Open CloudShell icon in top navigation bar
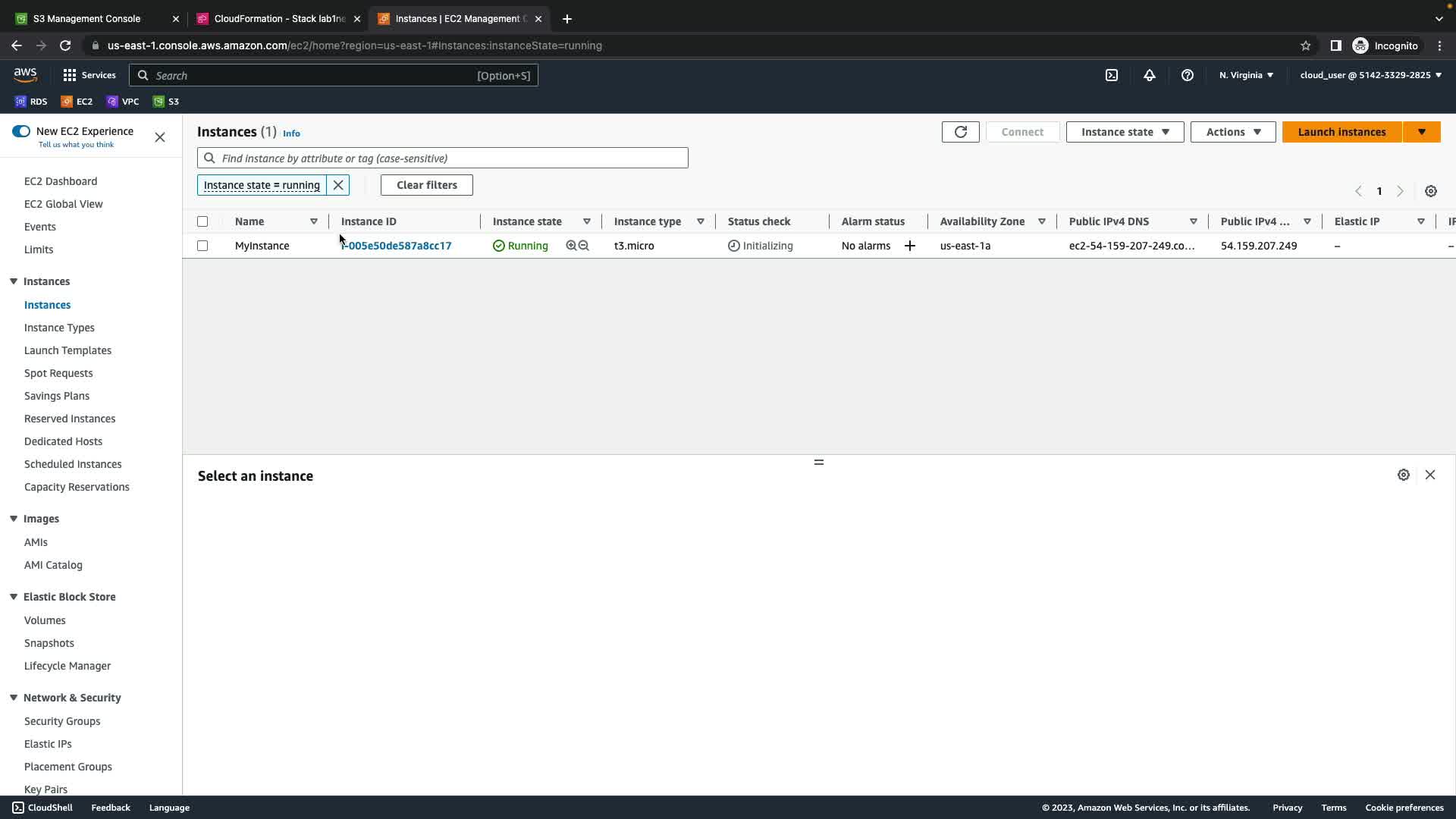Screen dimensions: 1456x819 (1112, 75)
